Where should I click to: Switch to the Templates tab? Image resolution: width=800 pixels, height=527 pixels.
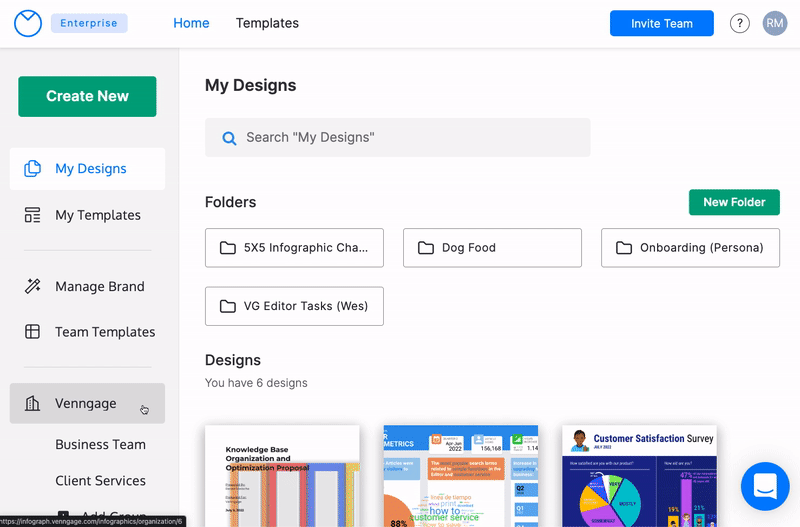pos(267,23)
